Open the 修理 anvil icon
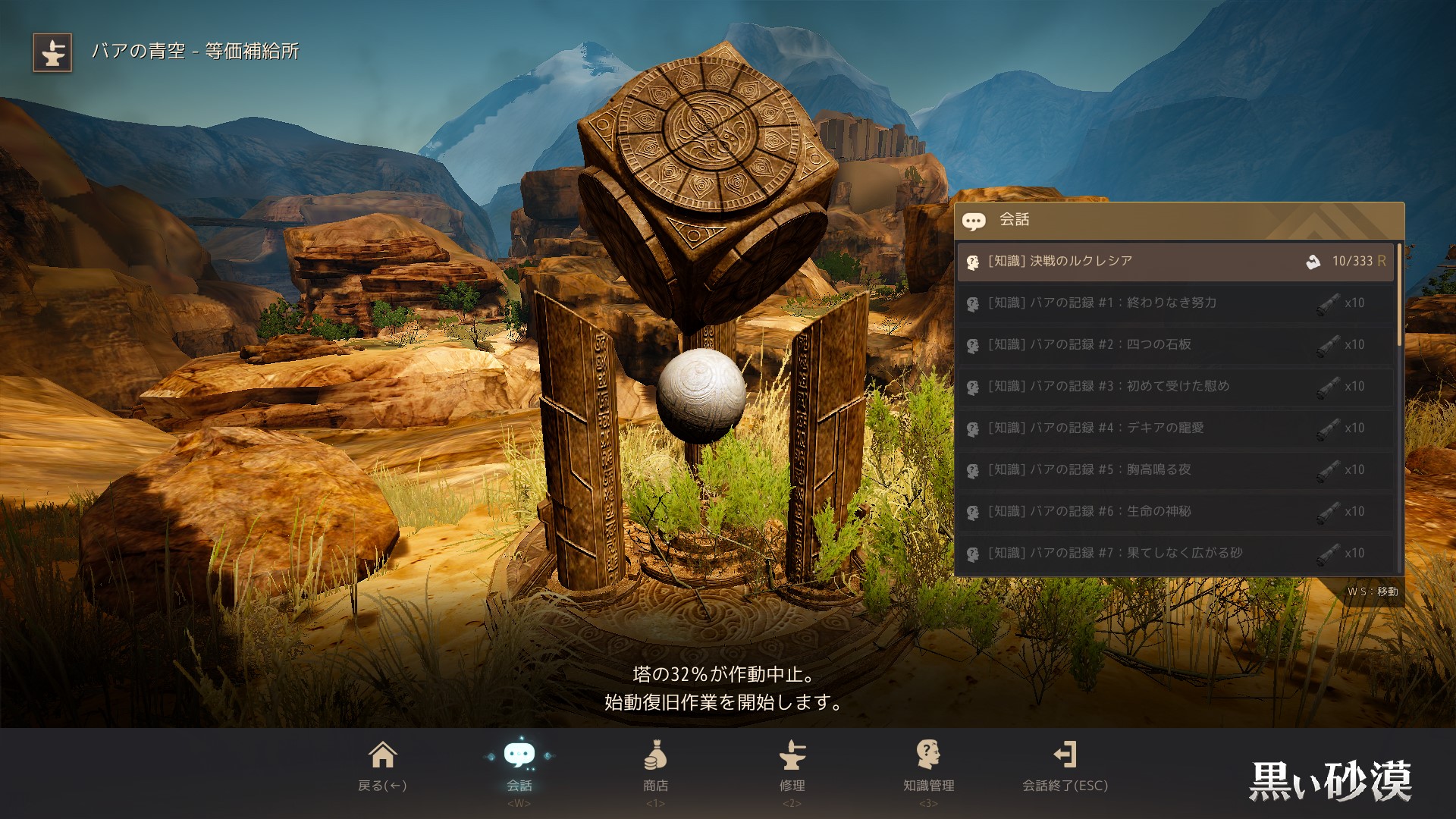 [x=792, y=755]
